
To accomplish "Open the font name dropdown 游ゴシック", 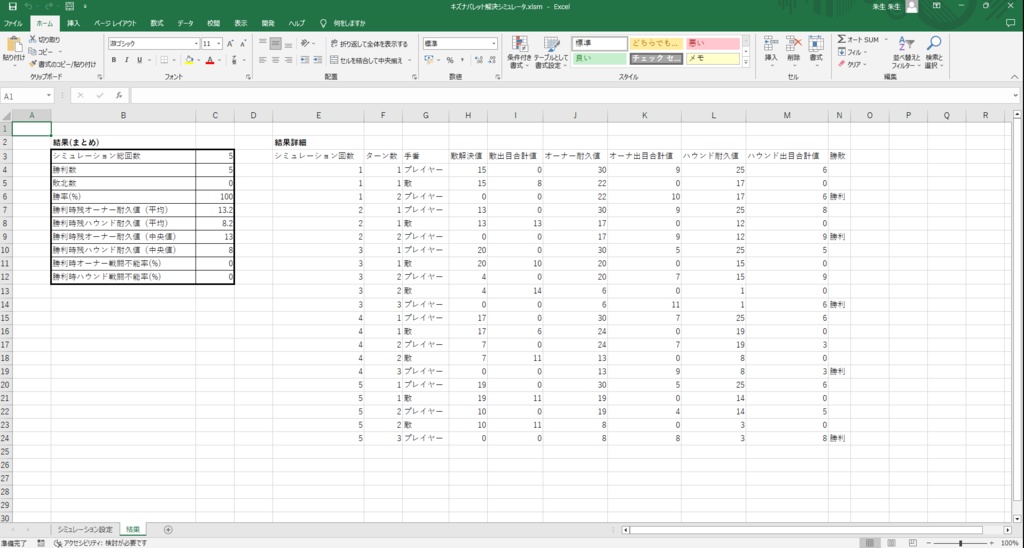I will [x=197, y=44].
